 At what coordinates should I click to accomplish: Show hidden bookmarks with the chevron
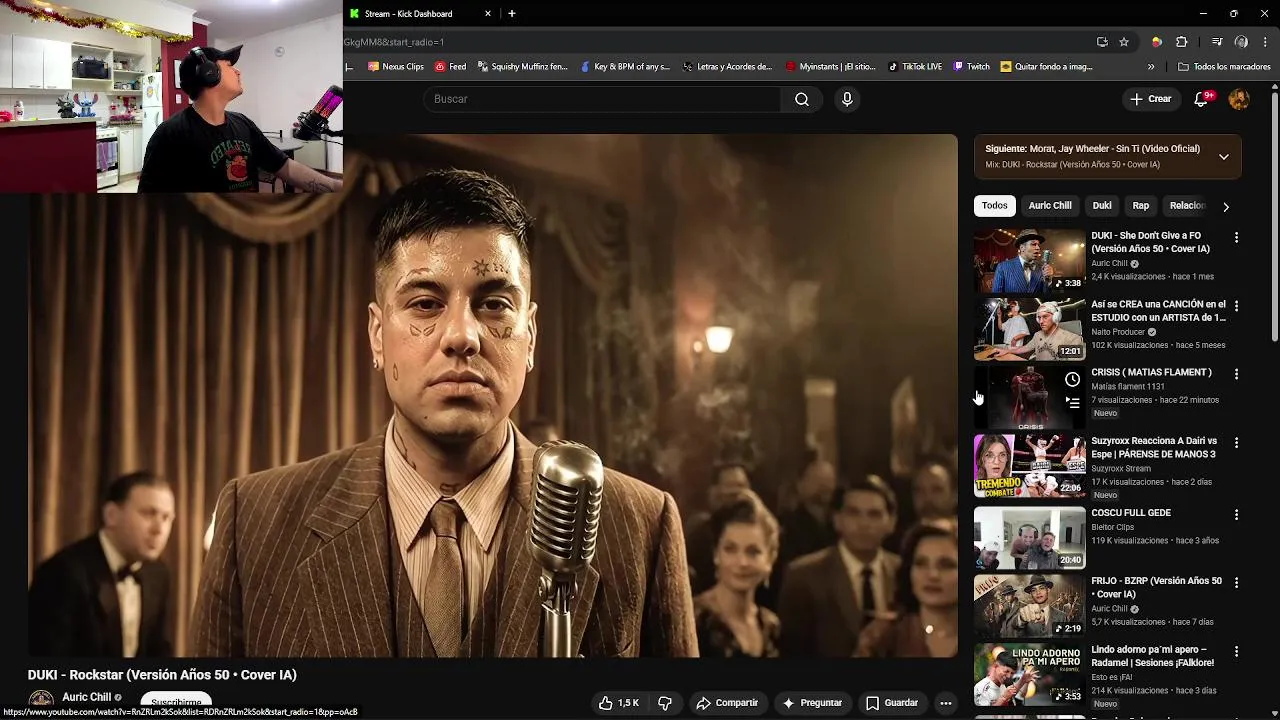(x=1151, y=67)
